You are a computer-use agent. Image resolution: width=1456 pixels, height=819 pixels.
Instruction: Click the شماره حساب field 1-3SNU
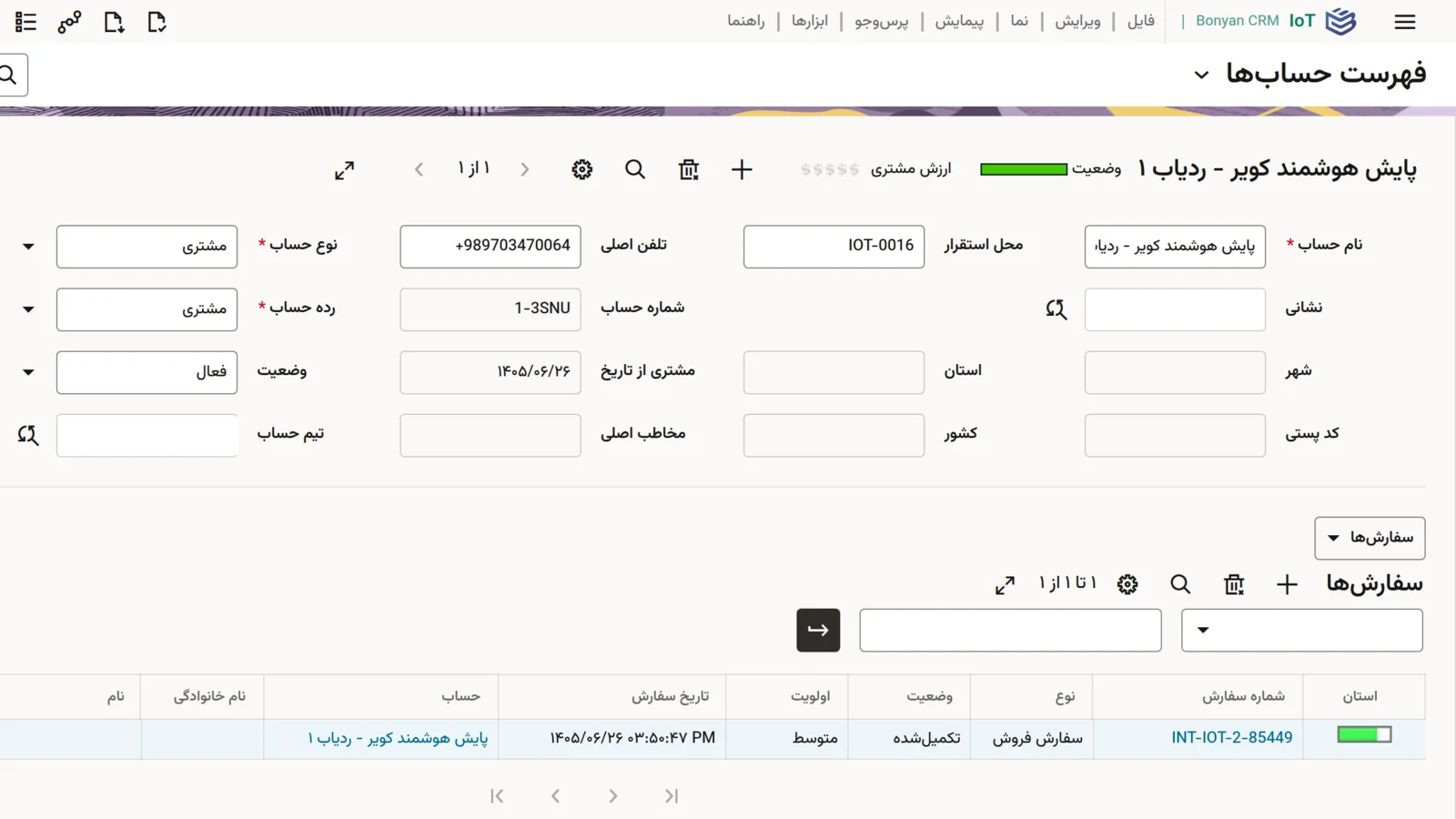coord(490,309)
